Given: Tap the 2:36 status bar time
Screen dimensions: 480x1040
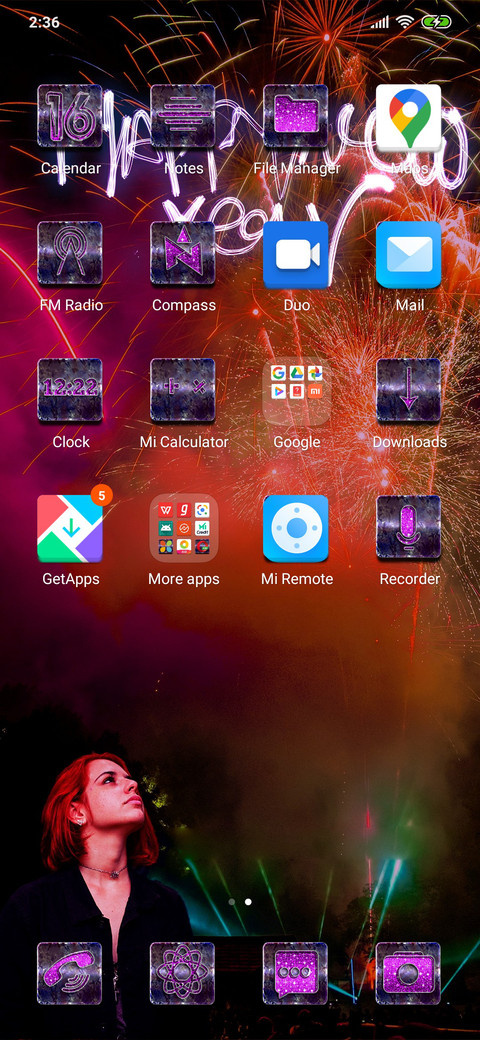Looking at the screenshot, I should (44, 22).
